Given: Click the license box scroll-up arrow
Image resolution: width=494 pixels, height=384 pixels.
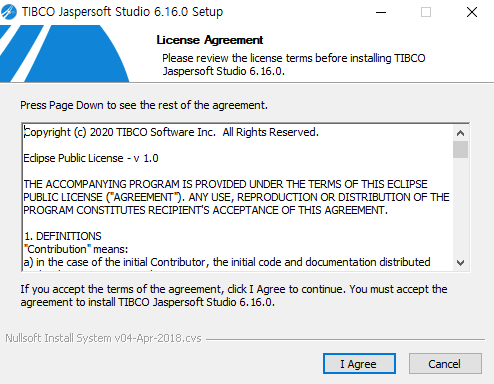Looking at the screenshot, I should (460, 133).
